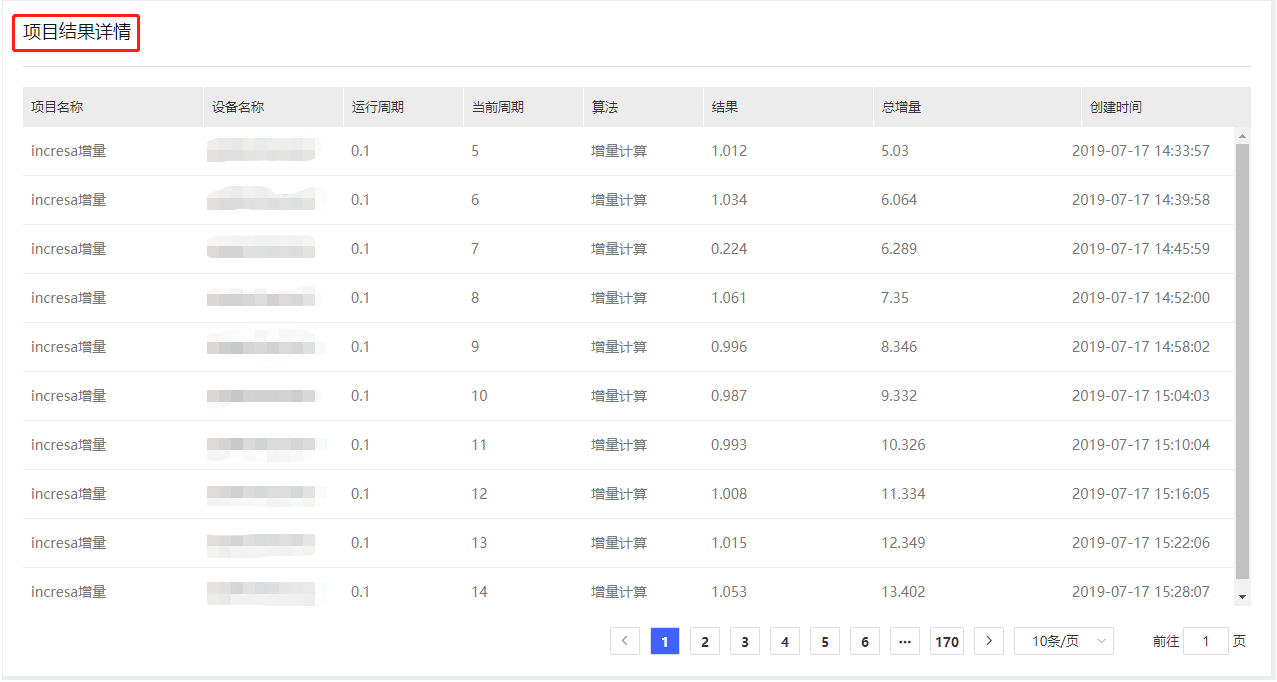This screenshot has height=682, width=1277.
Task: Click the 前往 page number input field
Action: pyautogui.click(x=1205, y=641)
